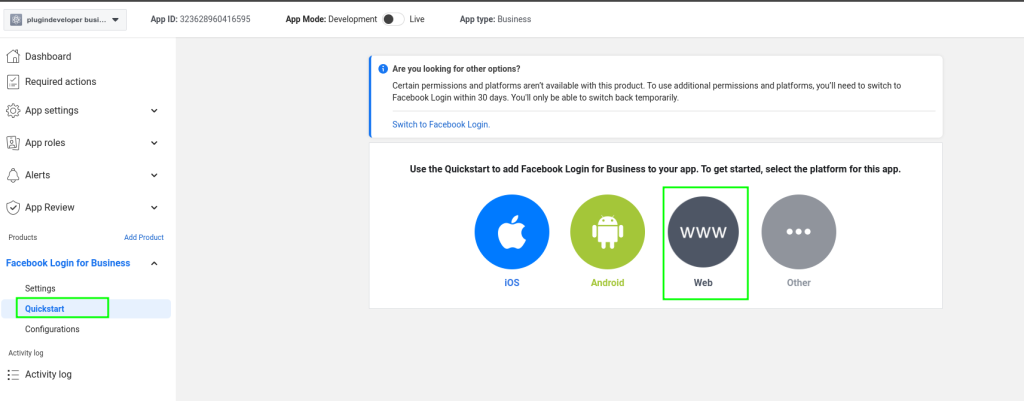Click the blue info icon in notice
The width and height of the screenshot is (1024, 401).
click(x=382, y=69)
